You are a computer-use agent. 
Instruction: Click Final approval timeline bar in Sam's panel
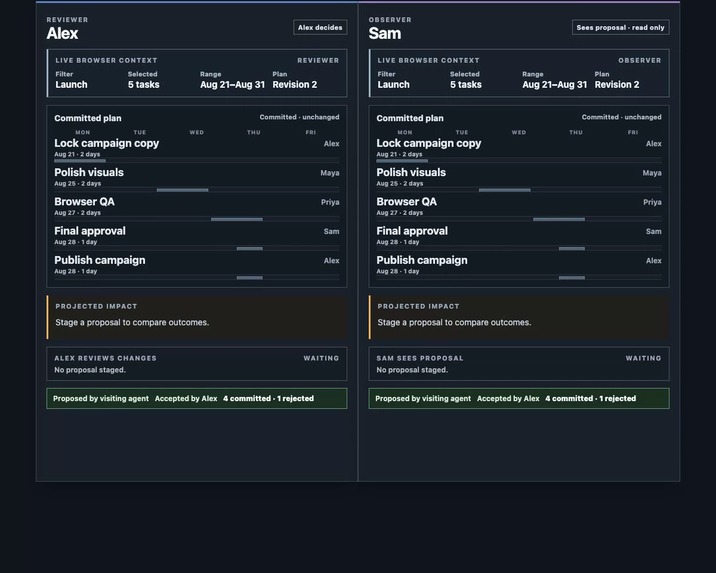[x=572, y=248]
